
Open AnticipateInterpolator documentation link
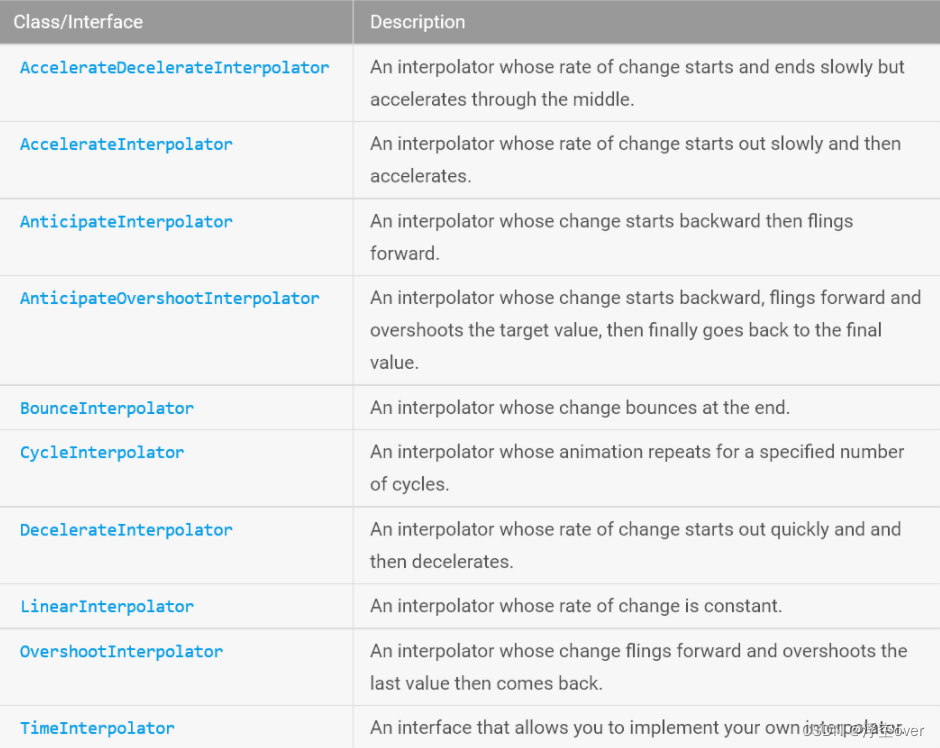pos(126,221)
